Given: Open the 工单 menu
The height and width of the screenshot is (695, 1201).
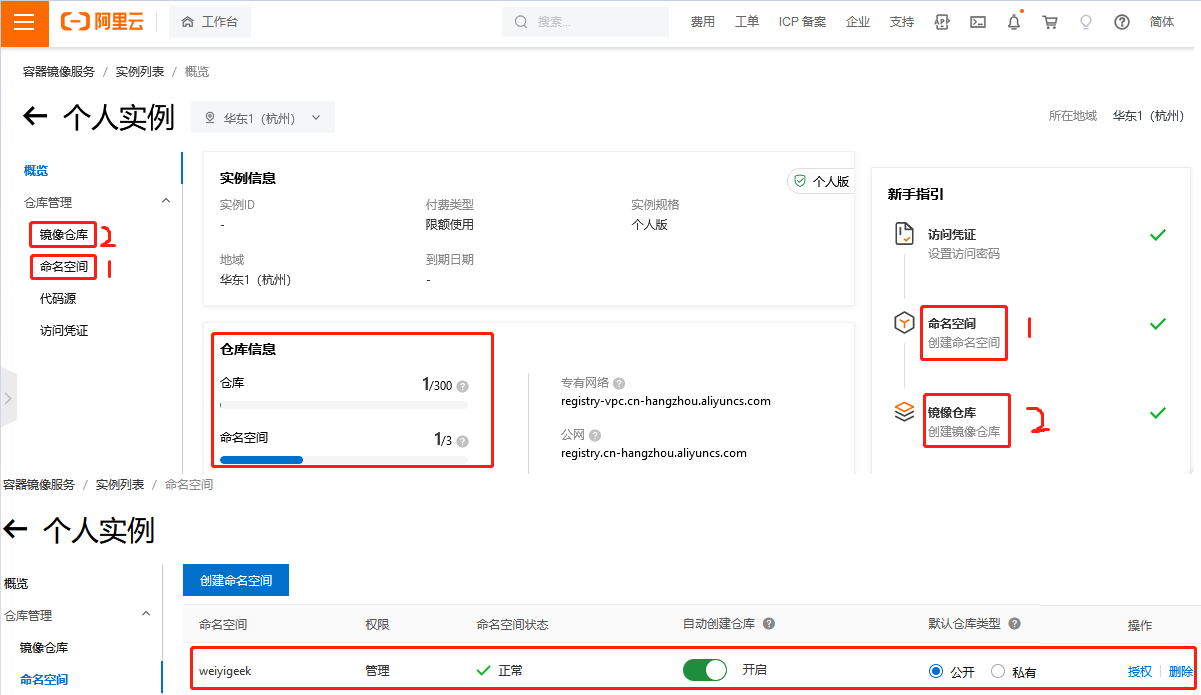Looking at the screenshot, I should [747, 22].
